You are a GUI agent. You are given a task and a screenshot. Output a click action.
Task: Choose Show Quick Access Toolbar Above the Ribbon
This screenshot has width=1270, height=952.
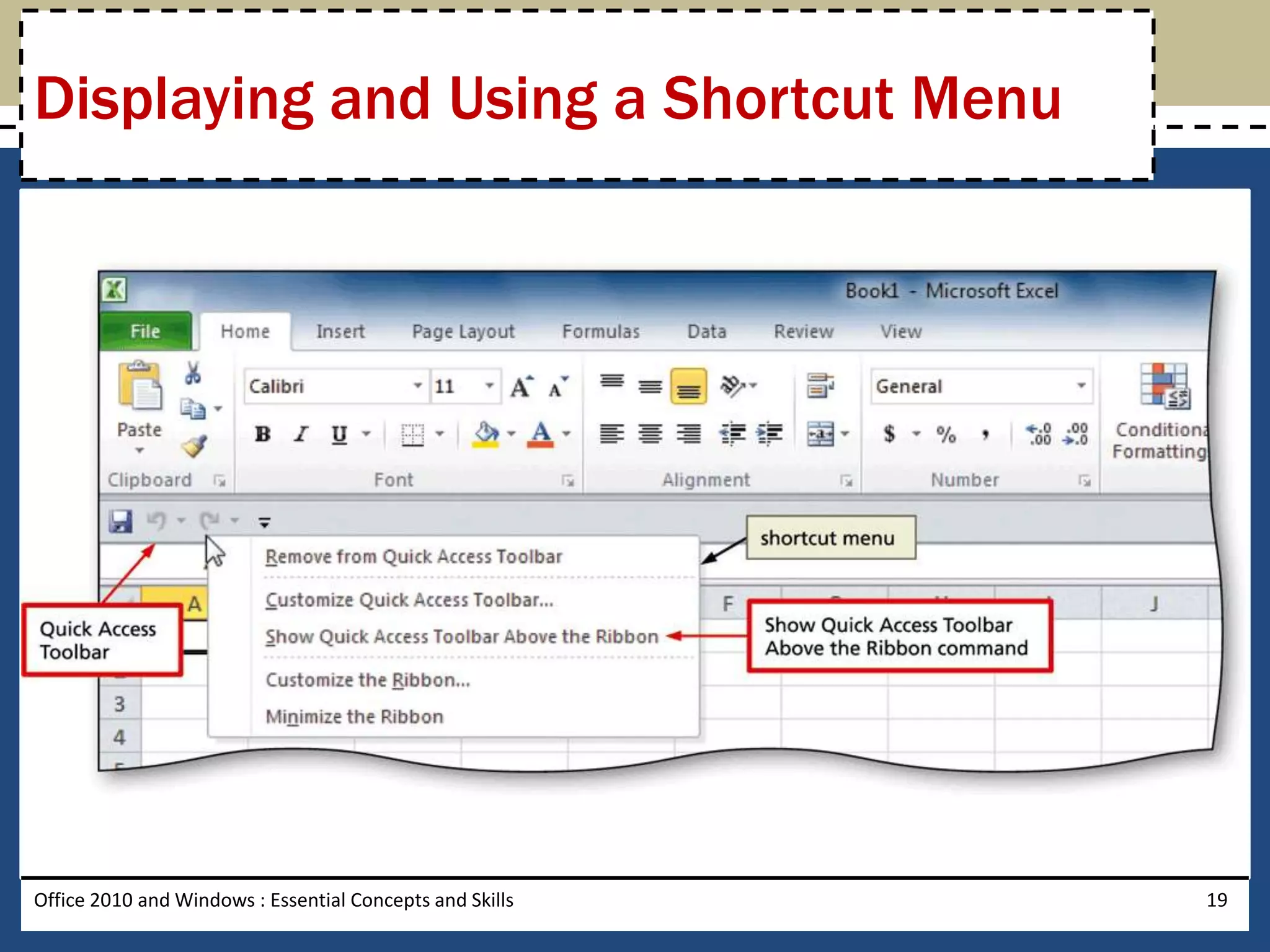[454, 637]
